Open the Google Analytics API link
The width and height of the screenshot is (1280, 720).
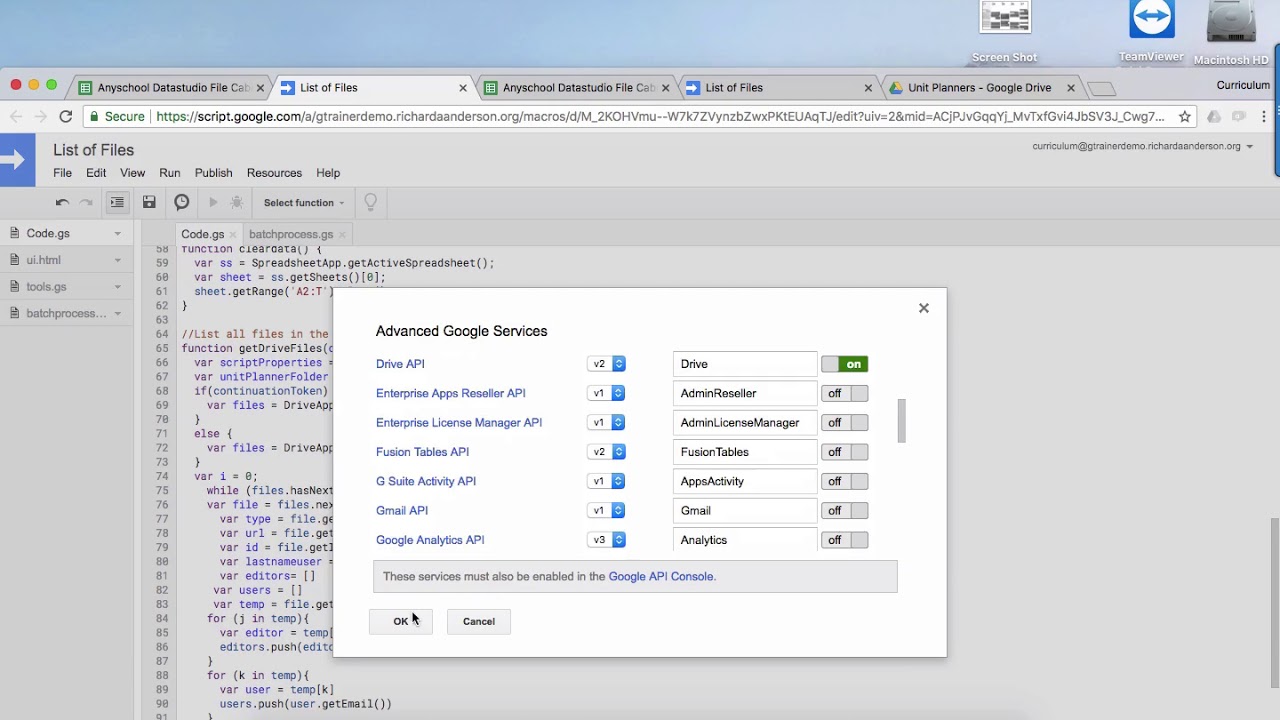(430, 540)
